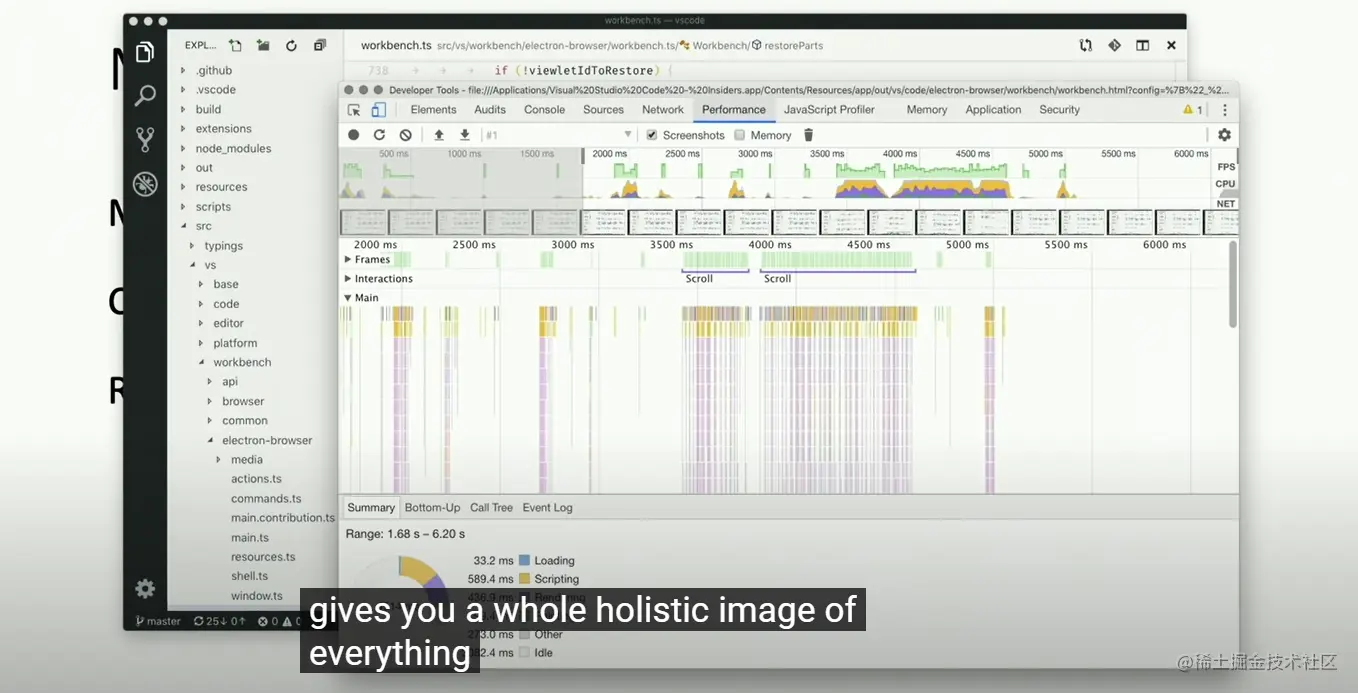Split the VS Code editor

[1142, 45]
